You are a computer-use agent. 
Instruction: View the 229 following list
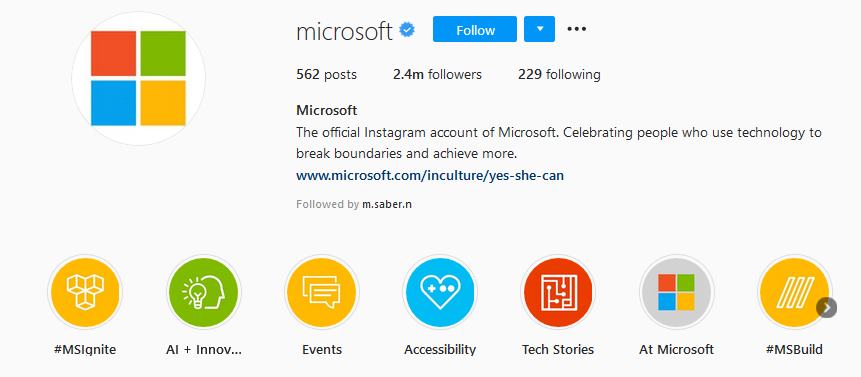559,74
